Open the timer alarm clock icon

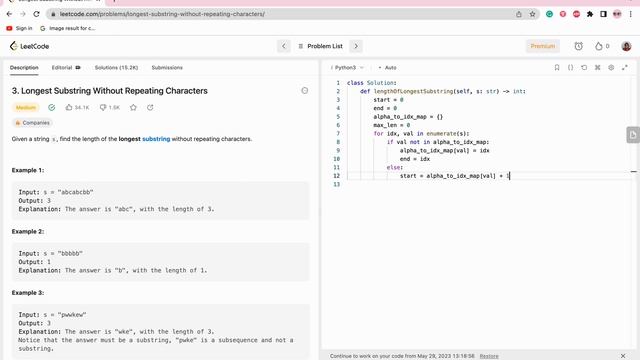[578, 46]
